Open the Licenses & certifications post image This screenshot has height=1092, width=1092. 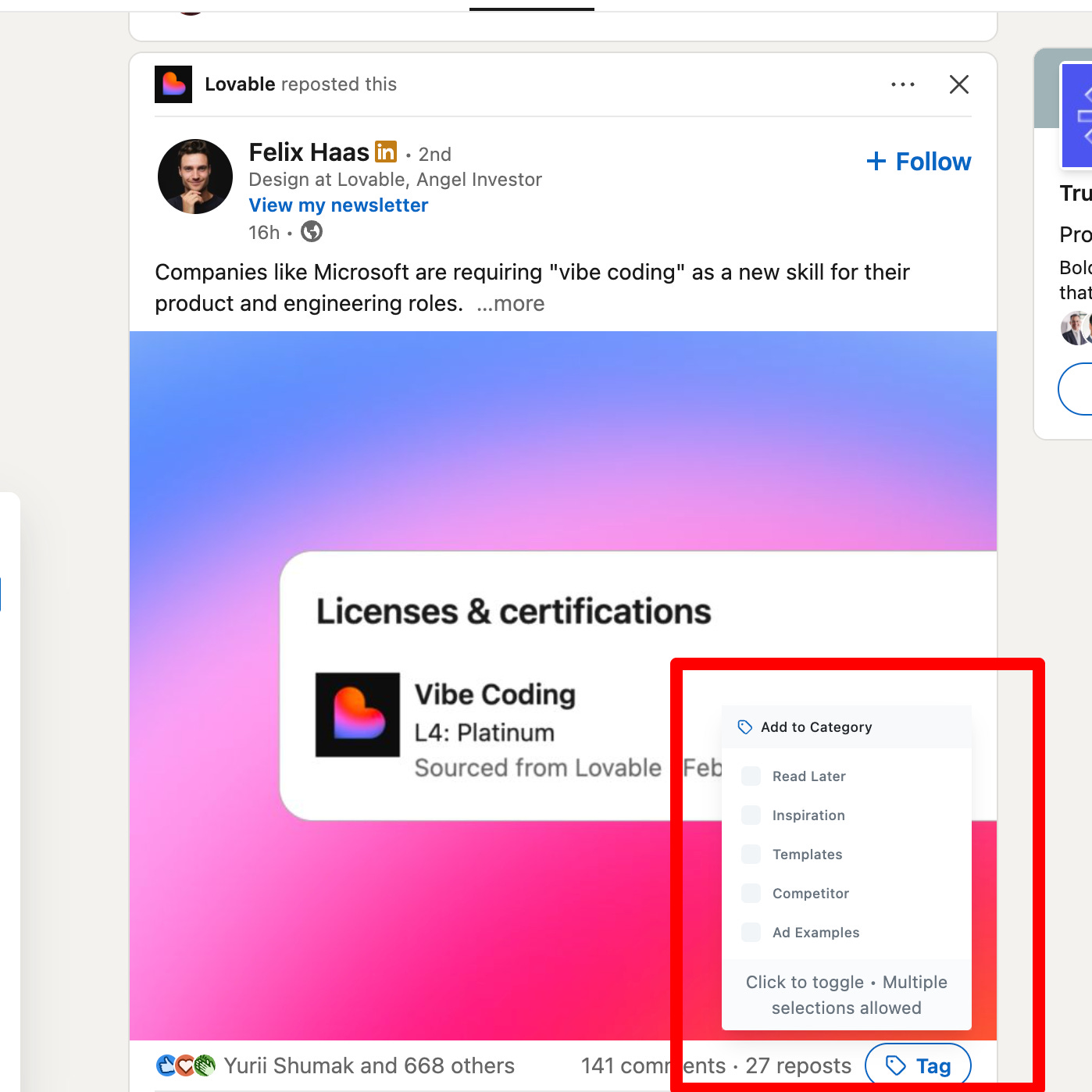pos(563,685)
